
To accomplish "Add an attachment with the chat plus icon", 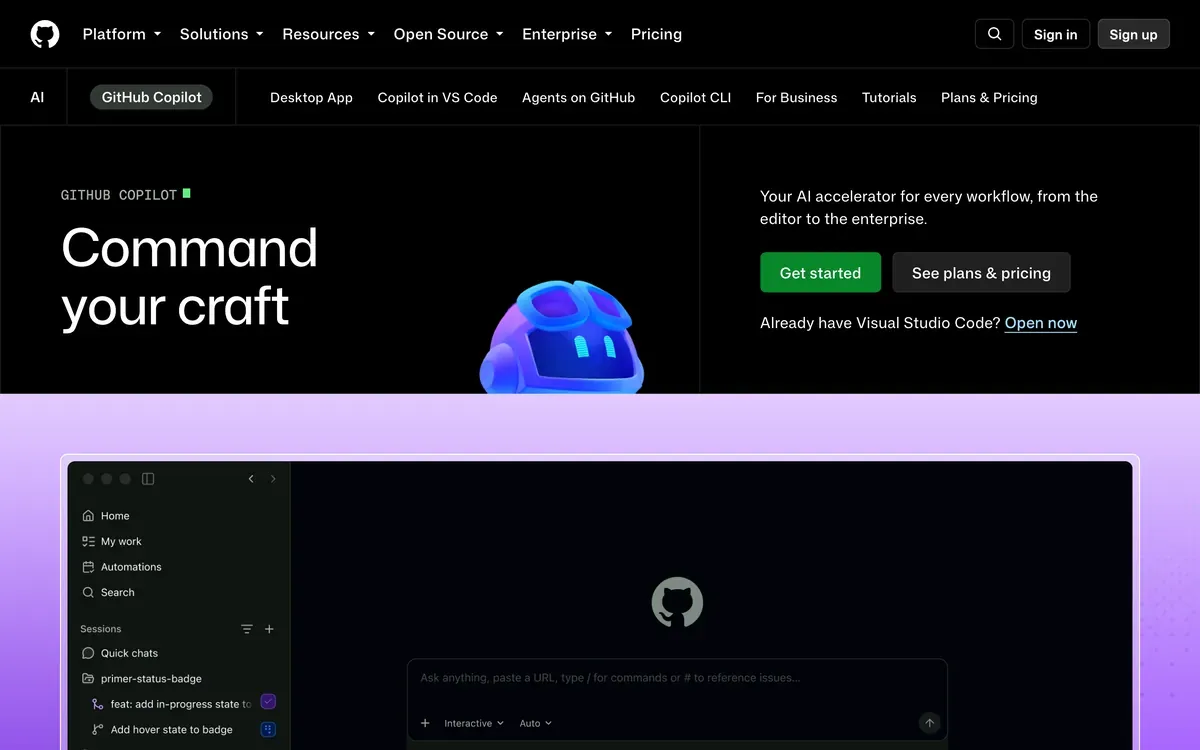I will click(425, 723).
